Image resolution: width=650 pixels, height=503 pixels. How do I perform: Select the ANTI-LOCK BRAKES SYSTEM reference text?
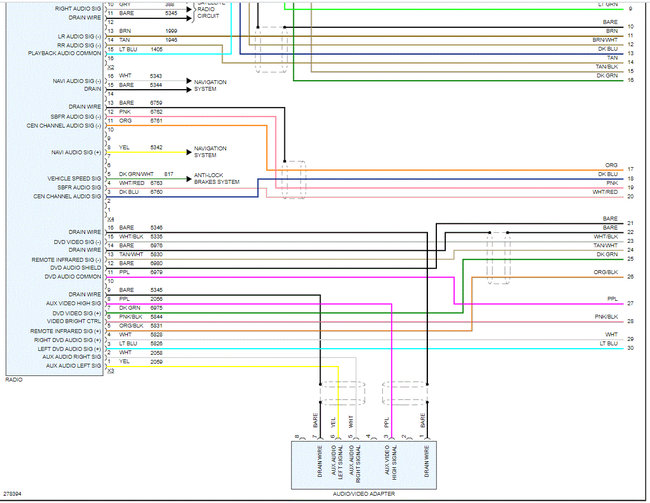[216, 178]
